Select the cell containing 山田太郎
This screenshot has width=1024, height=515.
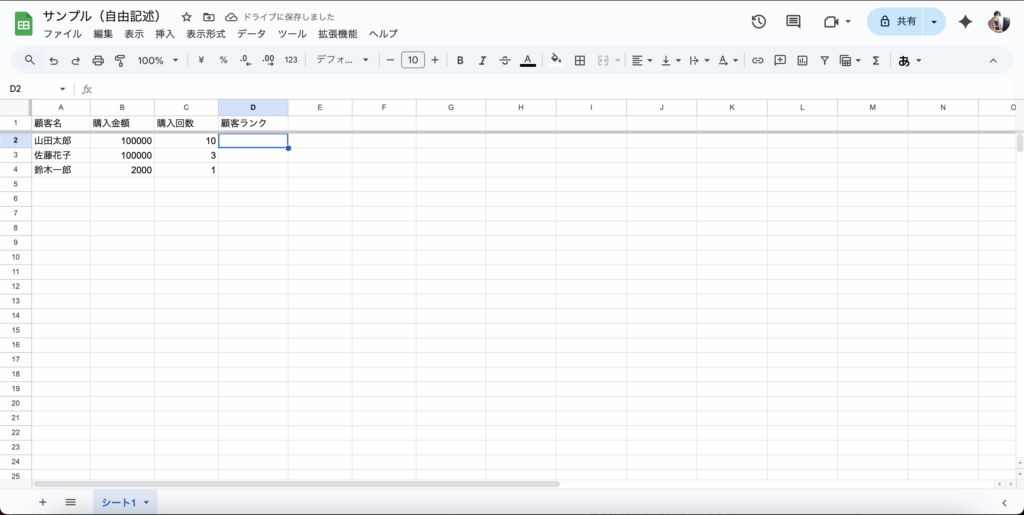click(61, 140)
